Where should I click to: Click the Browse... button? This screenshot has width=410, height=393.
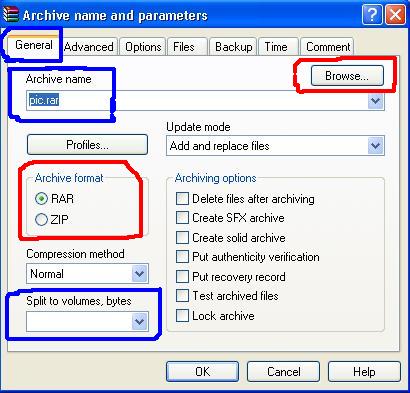click(347, 76)
